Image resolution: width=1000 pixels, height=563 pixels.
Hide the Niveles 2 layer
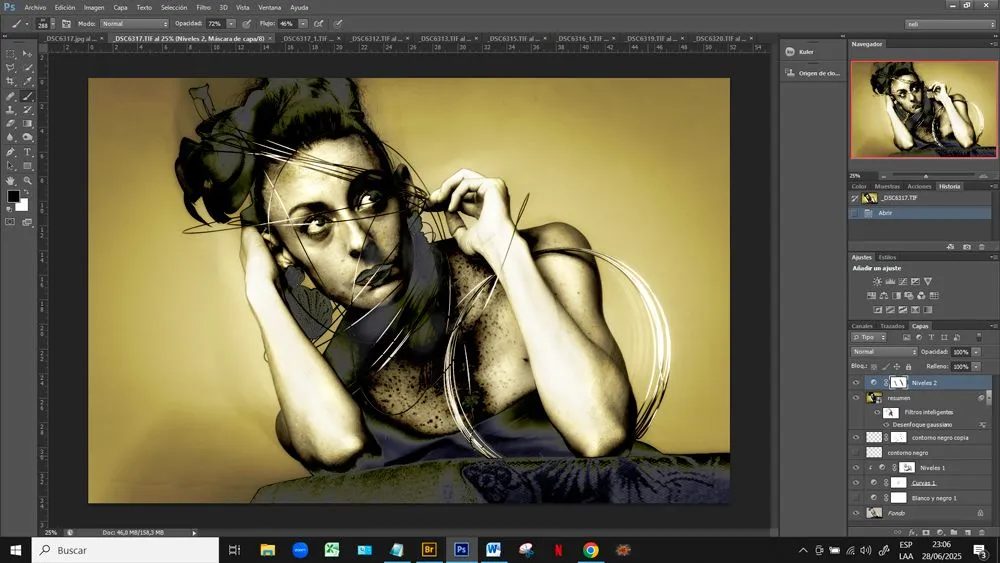(x=856, y=383)
